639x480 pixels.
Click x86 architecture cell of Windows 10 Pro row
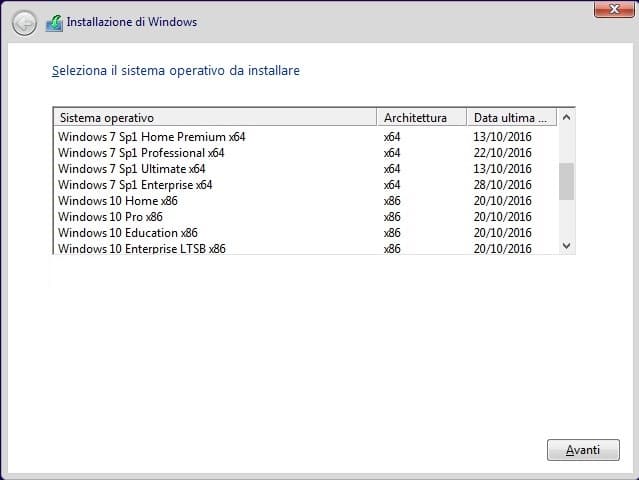[392, 217]
